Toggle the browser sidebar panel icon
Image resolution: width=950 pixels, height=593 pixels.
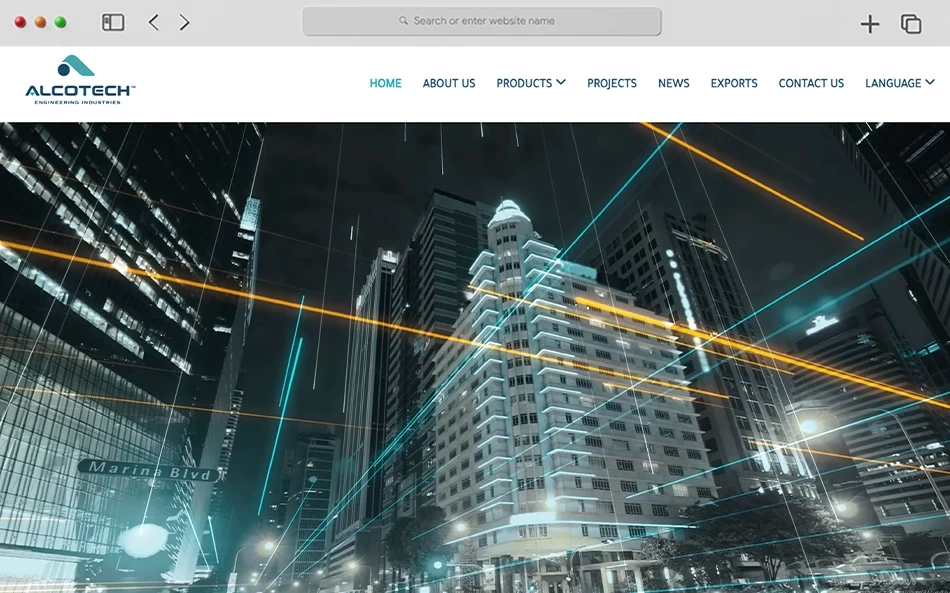113,22
